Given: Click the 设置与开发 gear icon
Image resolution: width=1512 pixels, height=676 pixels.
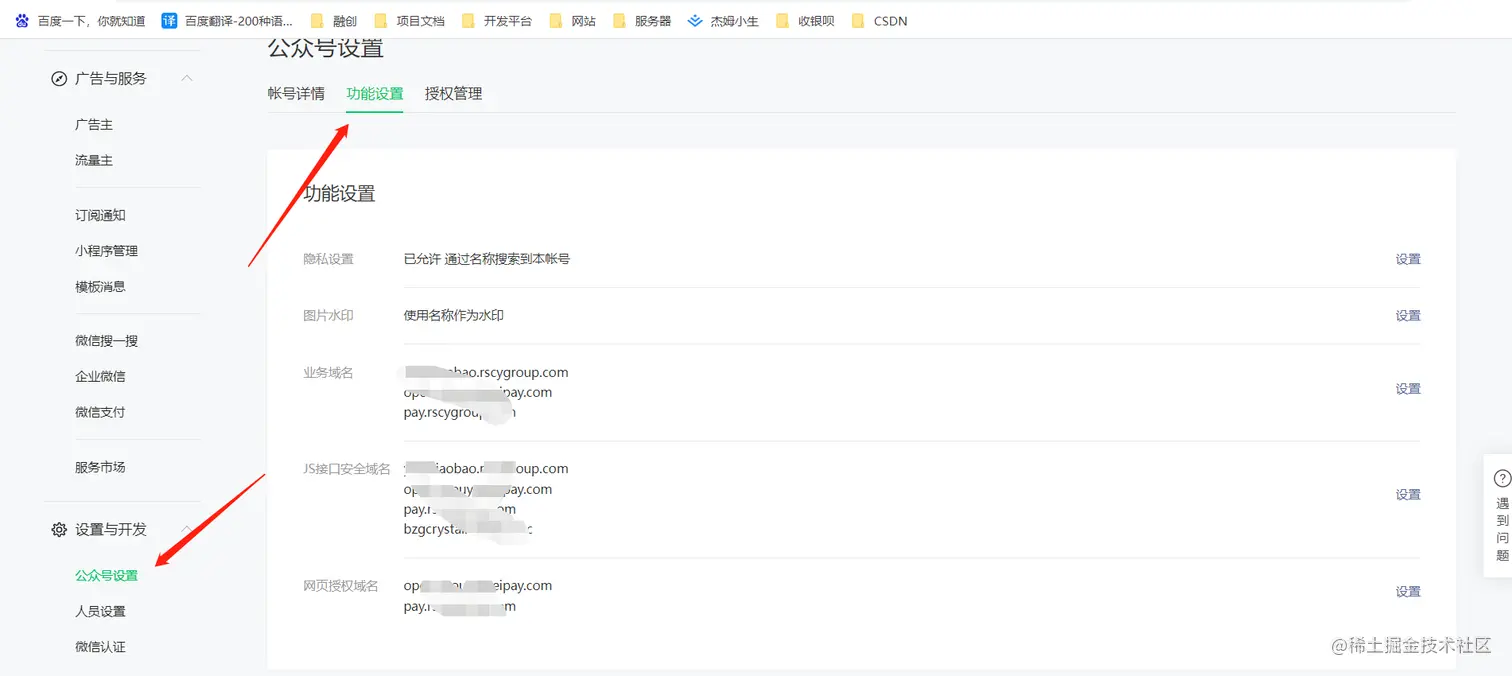Looking at the screenshot, I should [59, 529].
